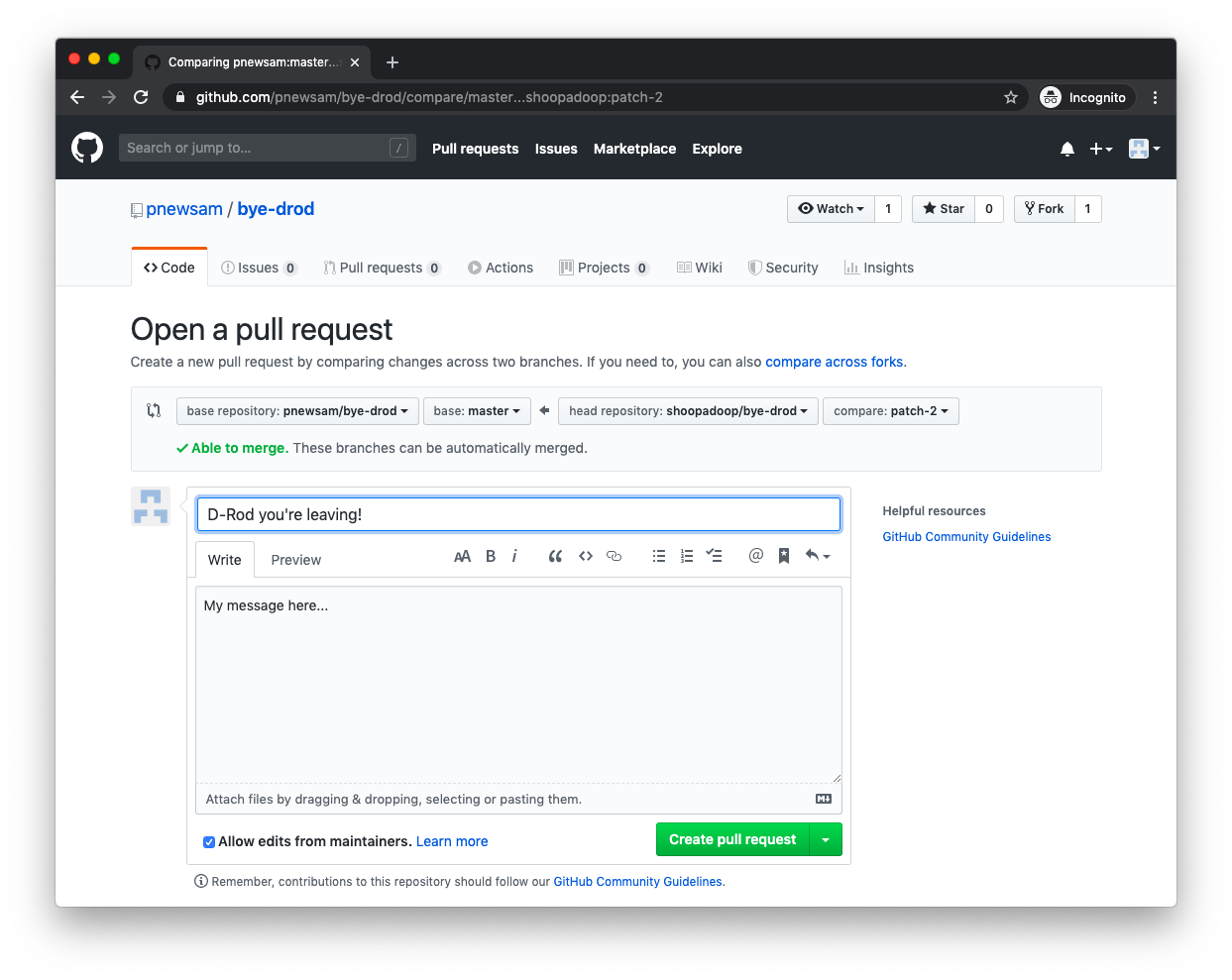Select the Write tab

tap(225, 560)
